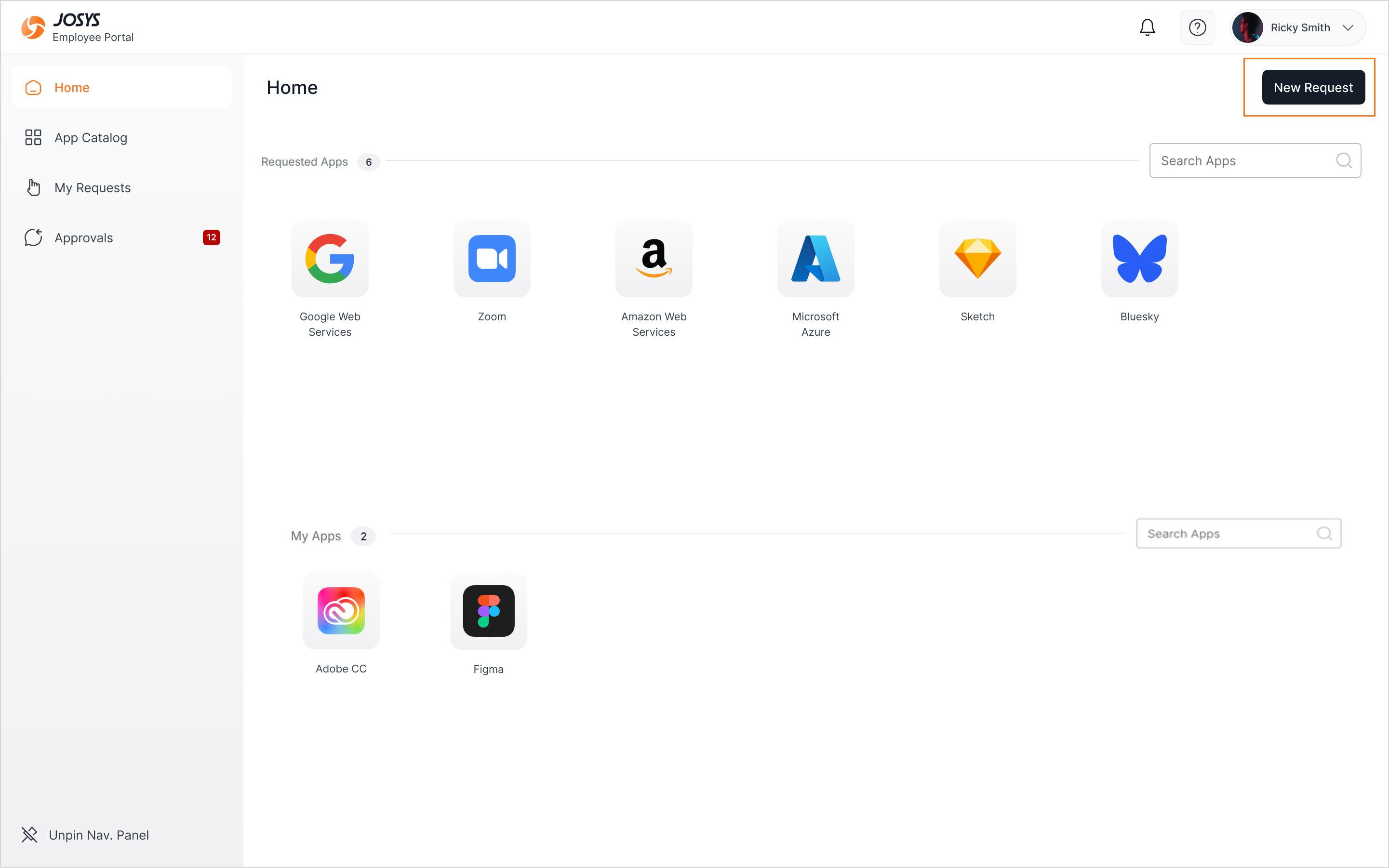1389x868 pixels.
Task: Select the Sketch diamond icon
Action: [978, 259]
